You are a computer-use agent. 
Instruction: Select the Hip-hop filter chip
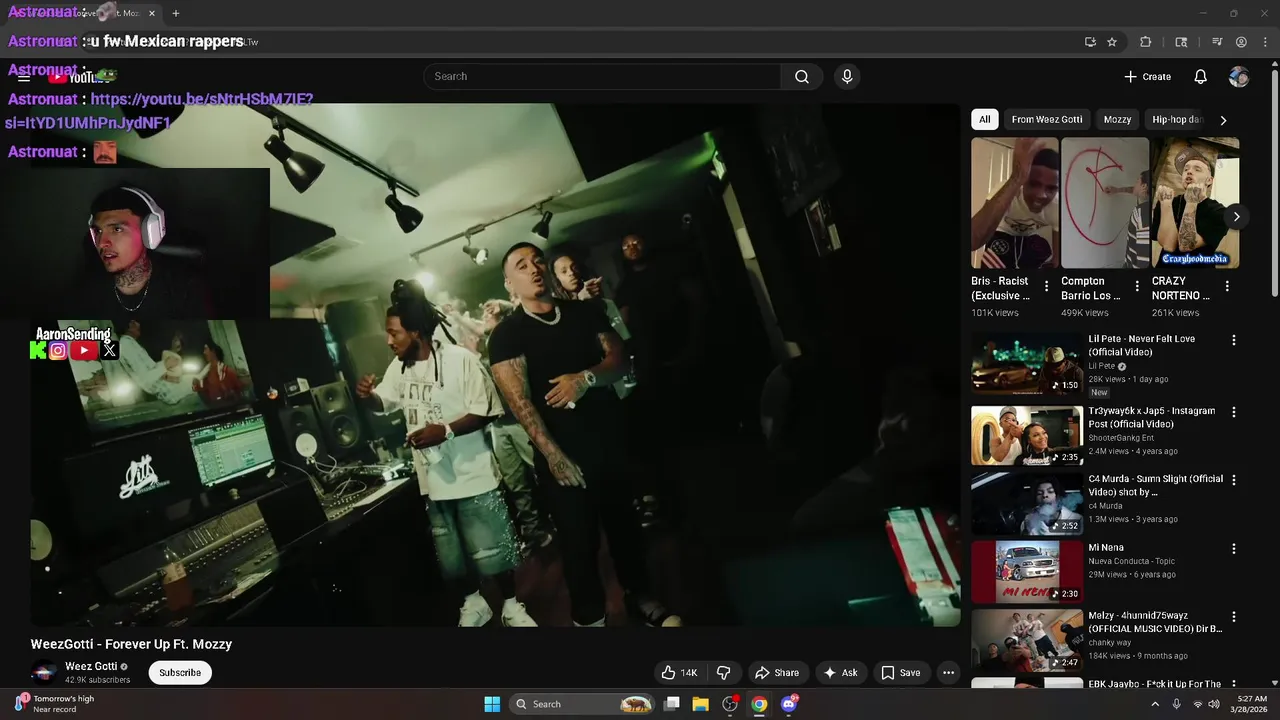click(x=1176, y=119)
